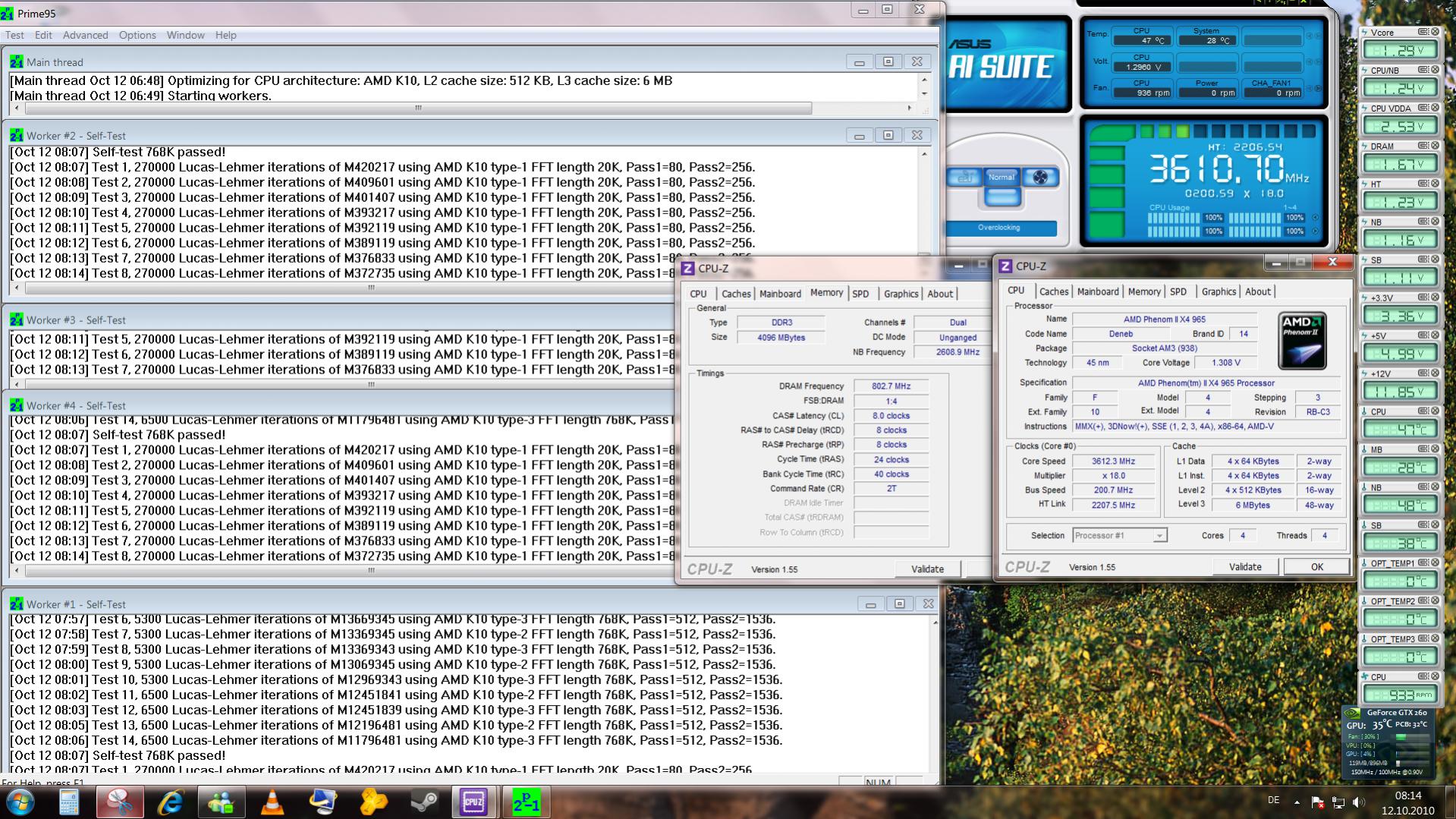Open the Window menu in Prime95

click(185, 35)
